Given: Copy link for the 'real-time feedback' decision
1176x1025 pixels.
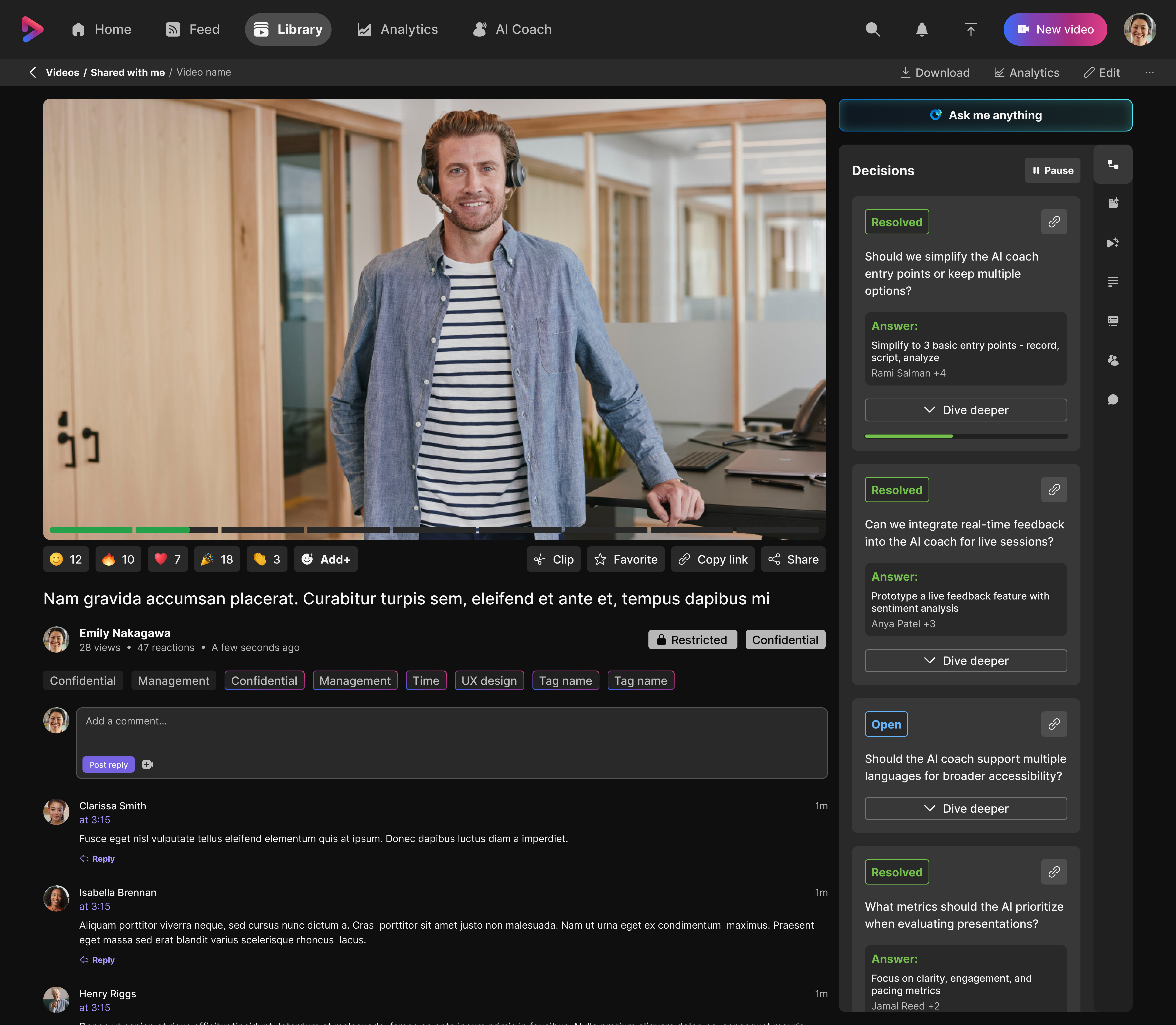Looking at the screenshot, I should [x=1054, y=490].
